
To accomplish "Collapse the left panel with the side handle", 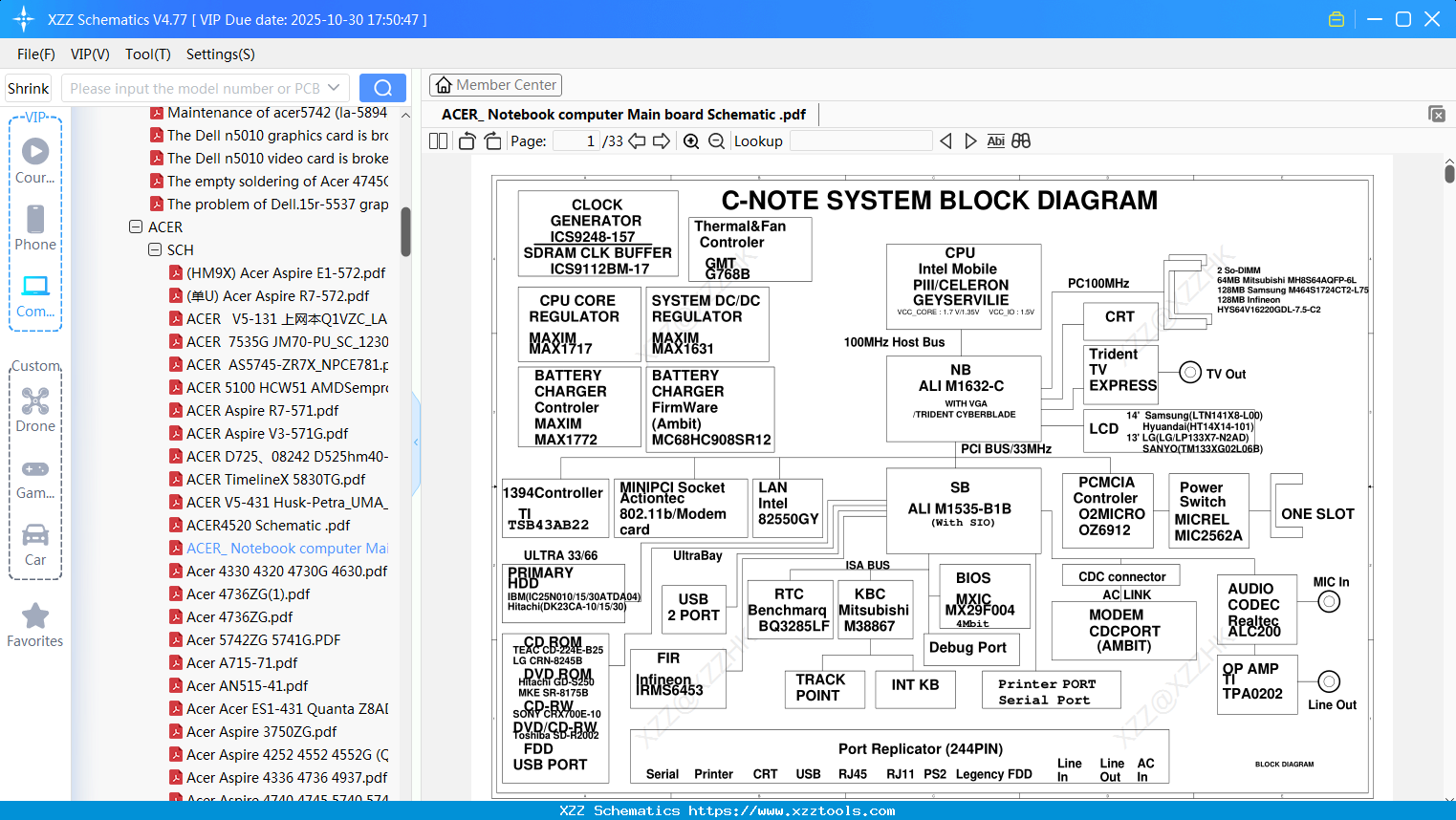I will click(x=416, y=442).
